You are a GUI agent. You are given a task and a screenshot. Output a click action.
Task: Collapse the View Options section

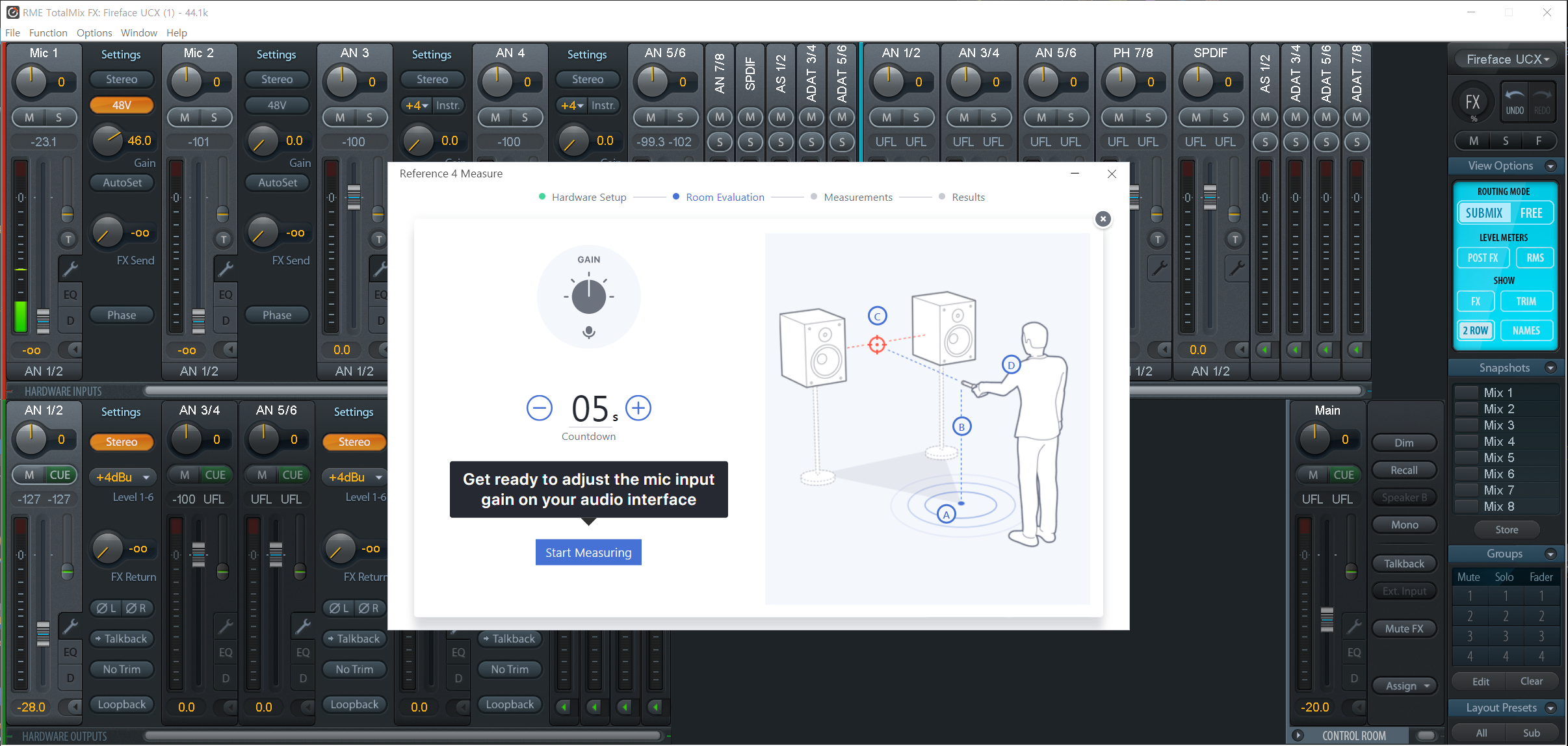pos(1550,166)
